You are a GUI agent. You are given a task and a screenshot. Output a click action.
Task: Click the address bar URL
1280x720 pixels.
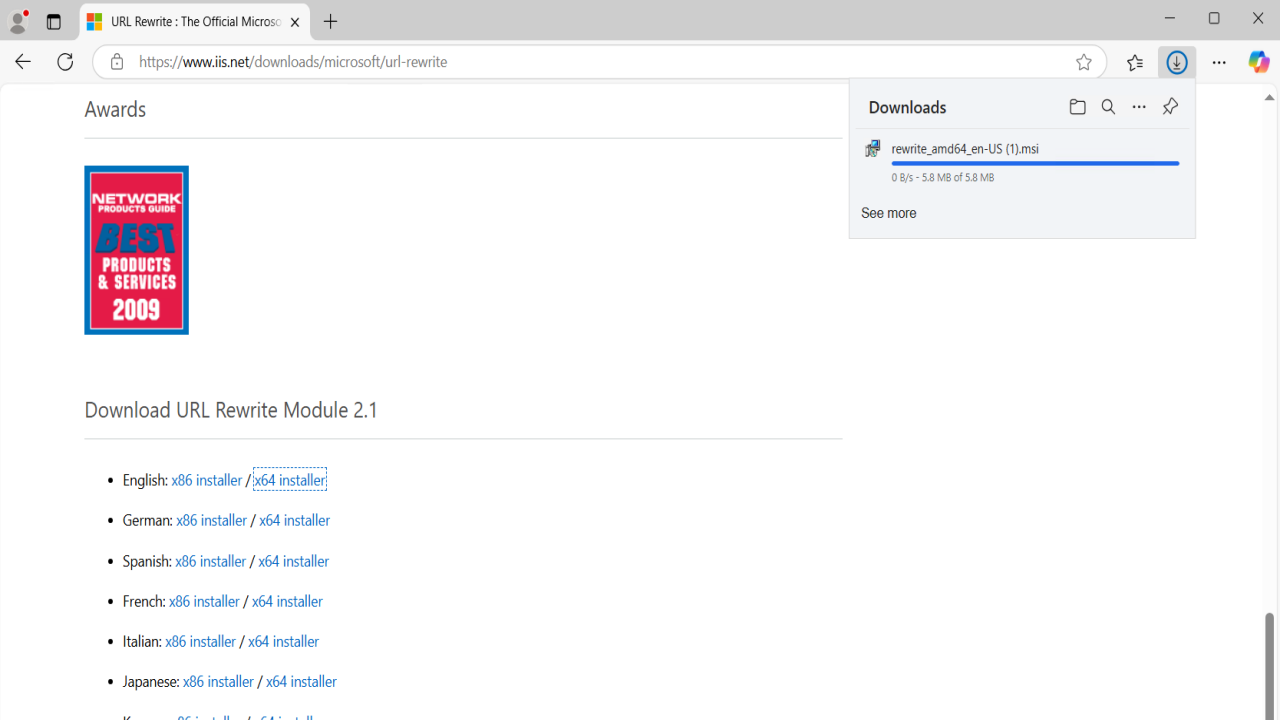293,62
